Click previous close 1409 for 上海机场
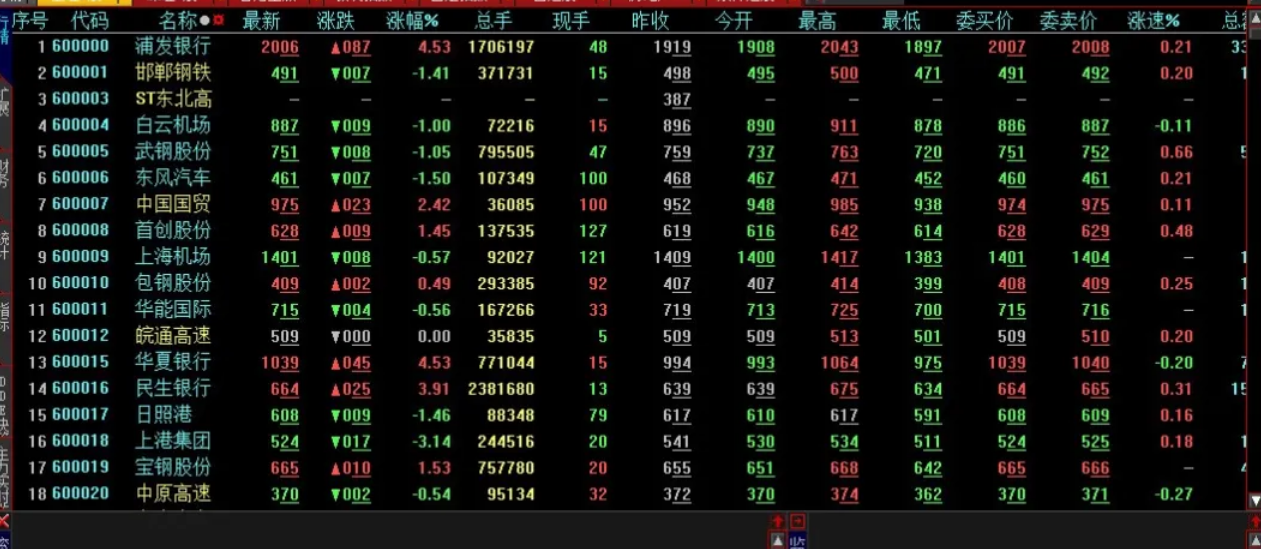Screen dimensions: 1261x549 pos(671,257)
